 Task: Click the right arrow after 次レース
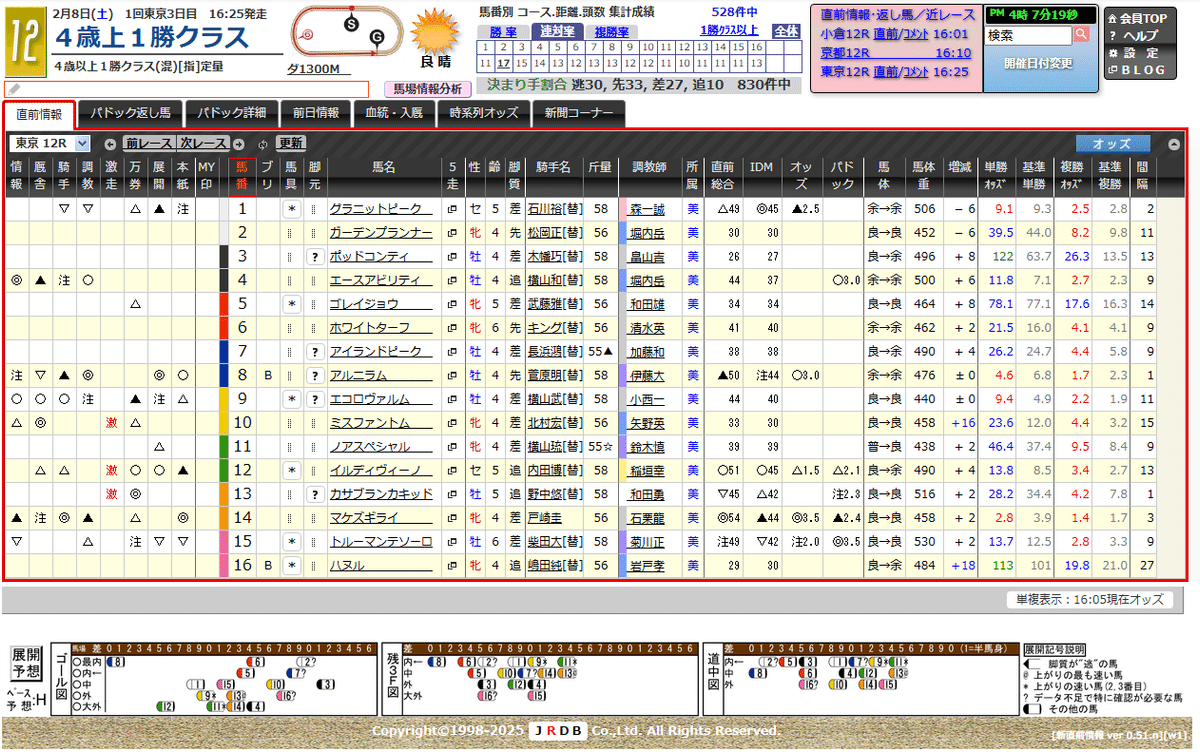[x=238, y=143]
